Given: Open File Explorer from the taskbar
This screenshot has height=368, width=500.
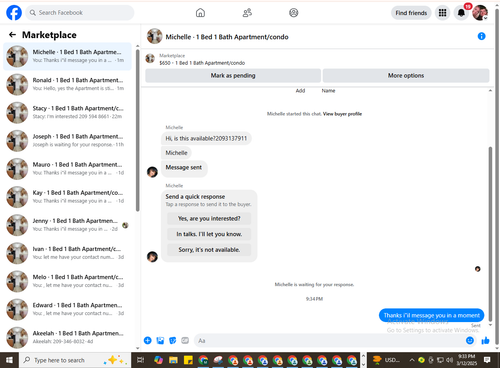Looking at the screenshot, I should coord(173,360).
